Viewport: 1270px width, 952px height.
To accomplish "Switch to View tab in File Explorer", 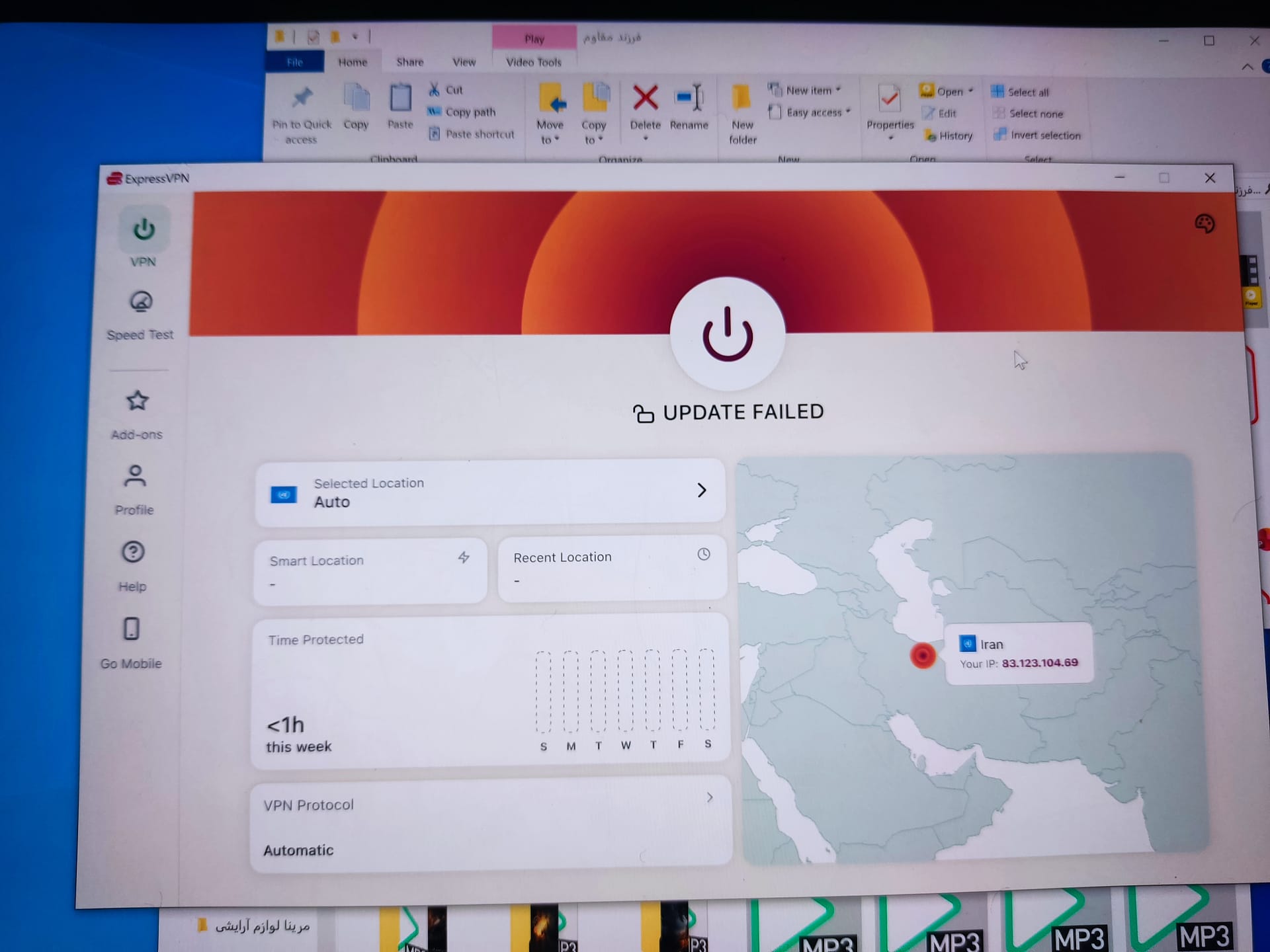I will [x=464, y=62].
